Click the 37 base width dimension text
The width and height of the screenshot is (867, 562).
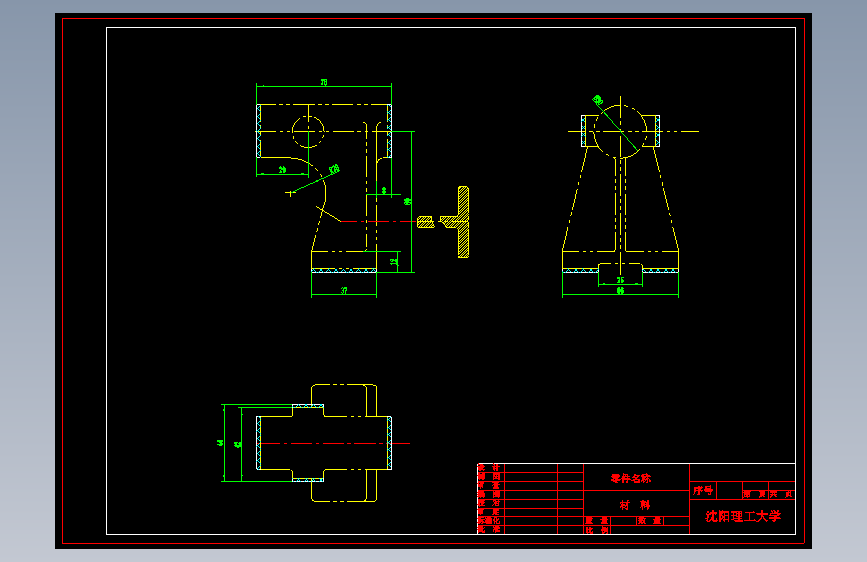(344, 290)
